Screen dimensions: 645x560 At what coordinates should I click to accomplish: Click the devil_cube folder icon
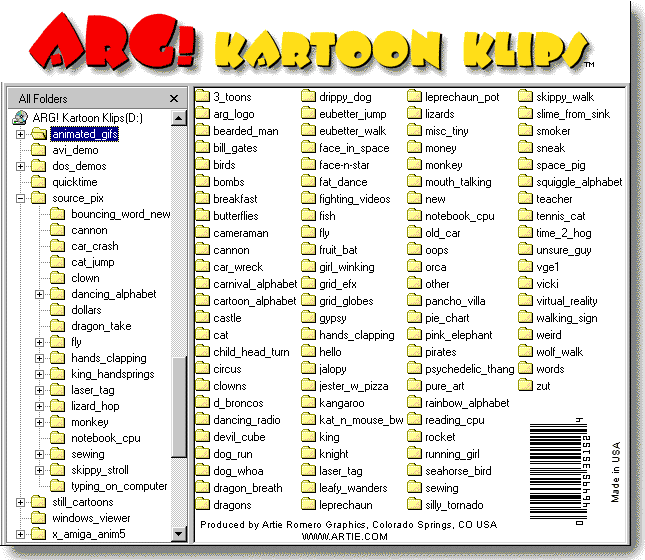[x=202, y=437]
